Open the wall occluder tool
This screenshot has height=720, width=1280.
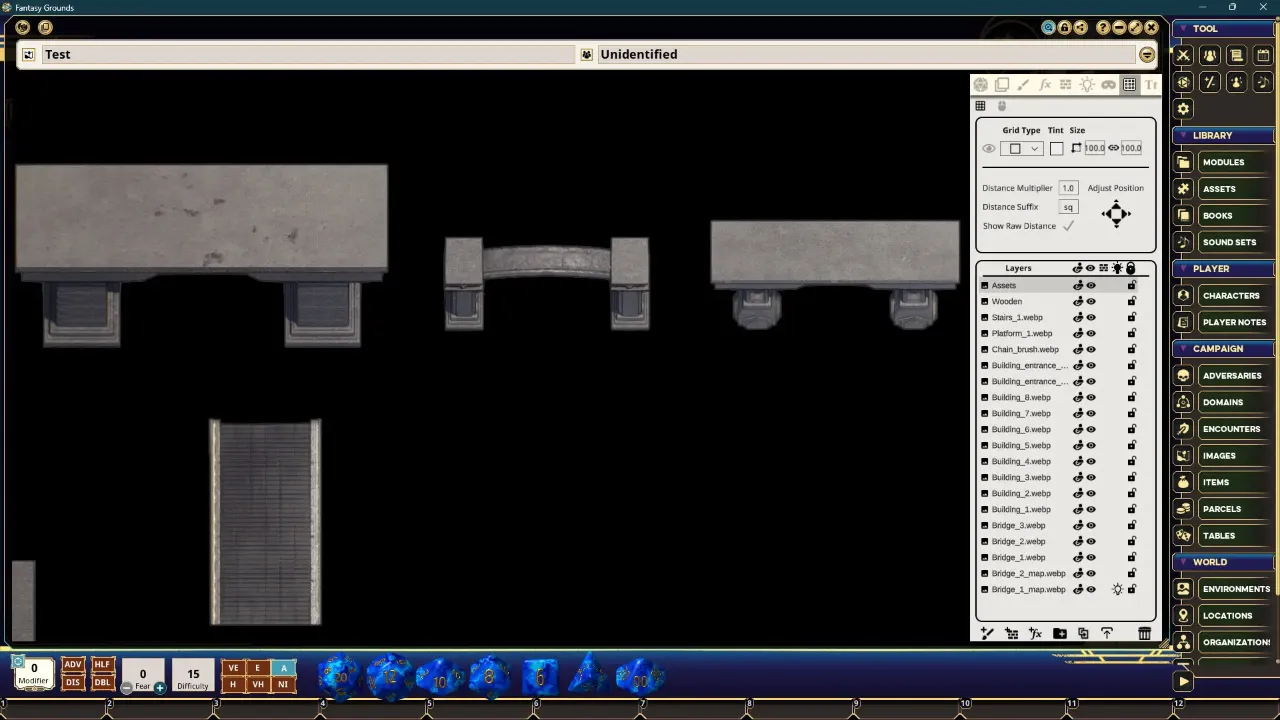1066,85
